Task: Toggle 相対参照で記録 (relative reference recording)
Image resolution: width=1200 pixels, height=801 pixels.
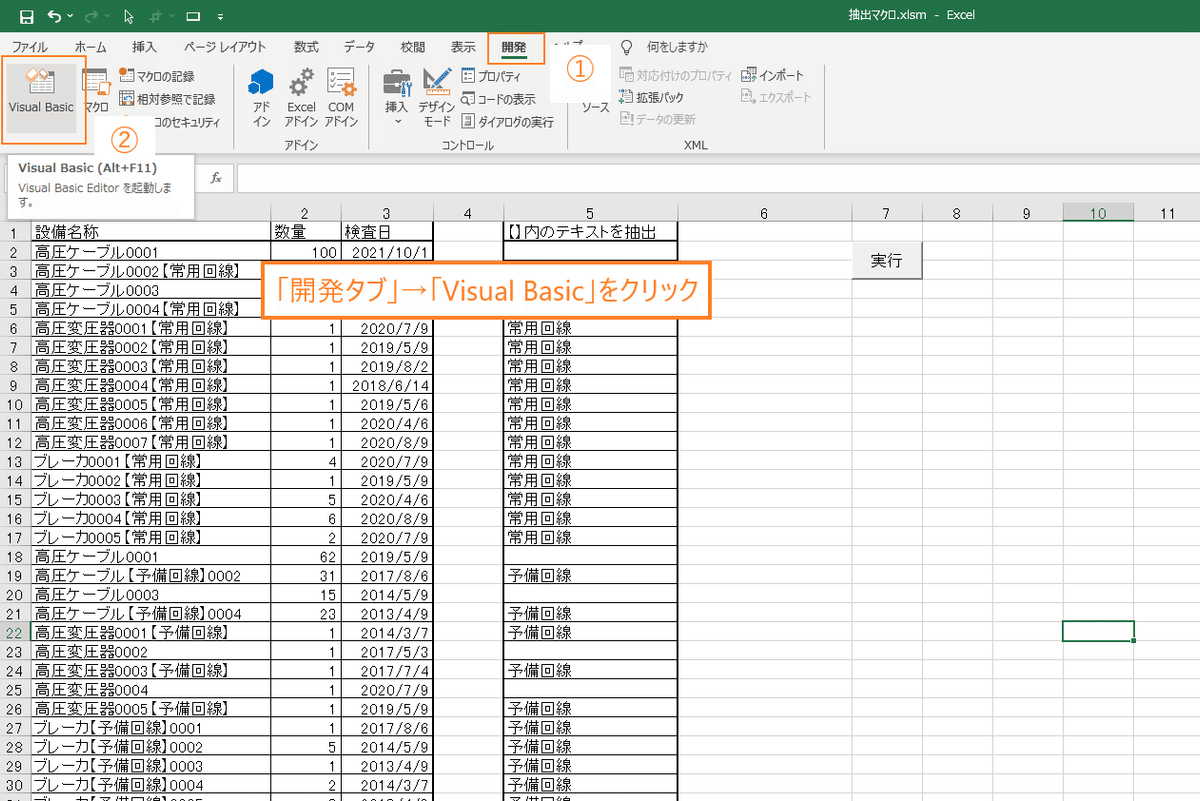Action: [x=167, y=99]
